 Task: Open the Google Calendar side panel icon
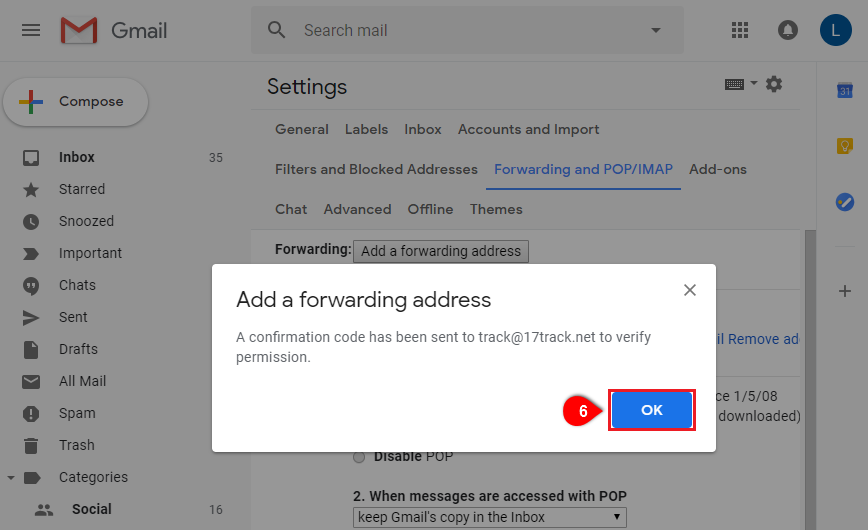[x=845, y=90]
